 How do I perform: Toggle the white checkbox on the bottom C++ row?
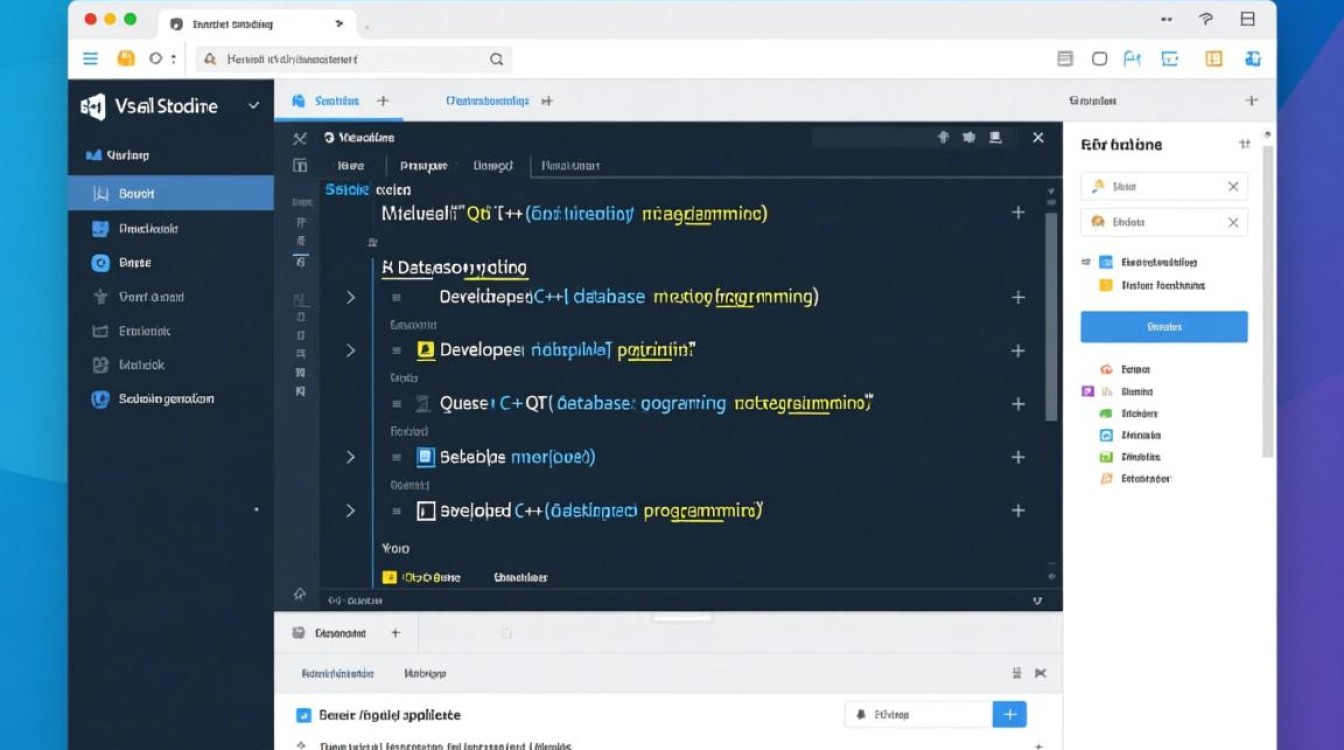click(425, 511)
